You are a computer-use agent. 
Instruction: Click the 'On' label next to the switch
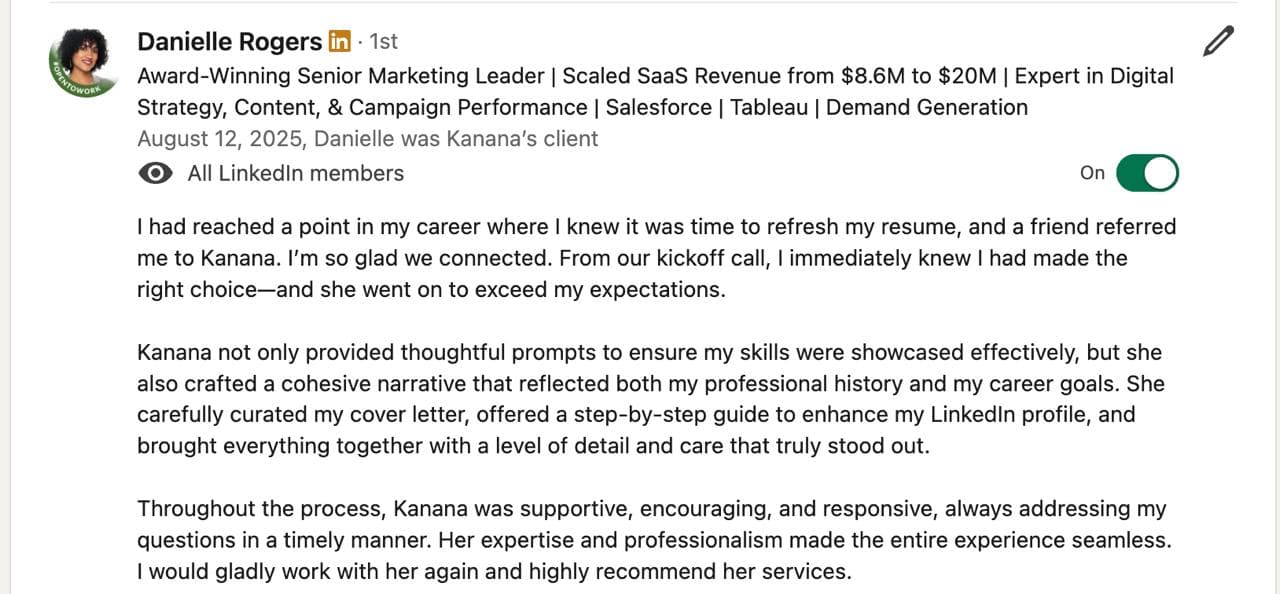pyautogui.click(x=1092, y=173)
